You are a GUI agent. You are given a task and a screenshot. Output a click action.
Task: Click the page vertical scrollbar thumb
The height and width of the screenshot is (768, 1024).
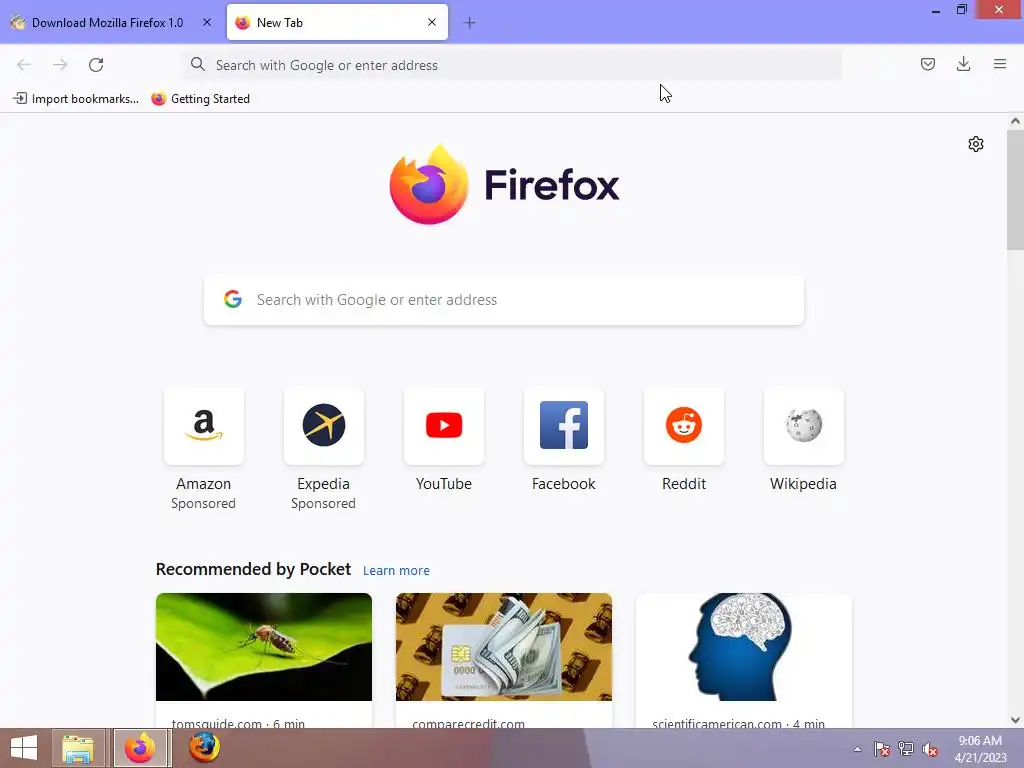click(x=1015, y=189)
